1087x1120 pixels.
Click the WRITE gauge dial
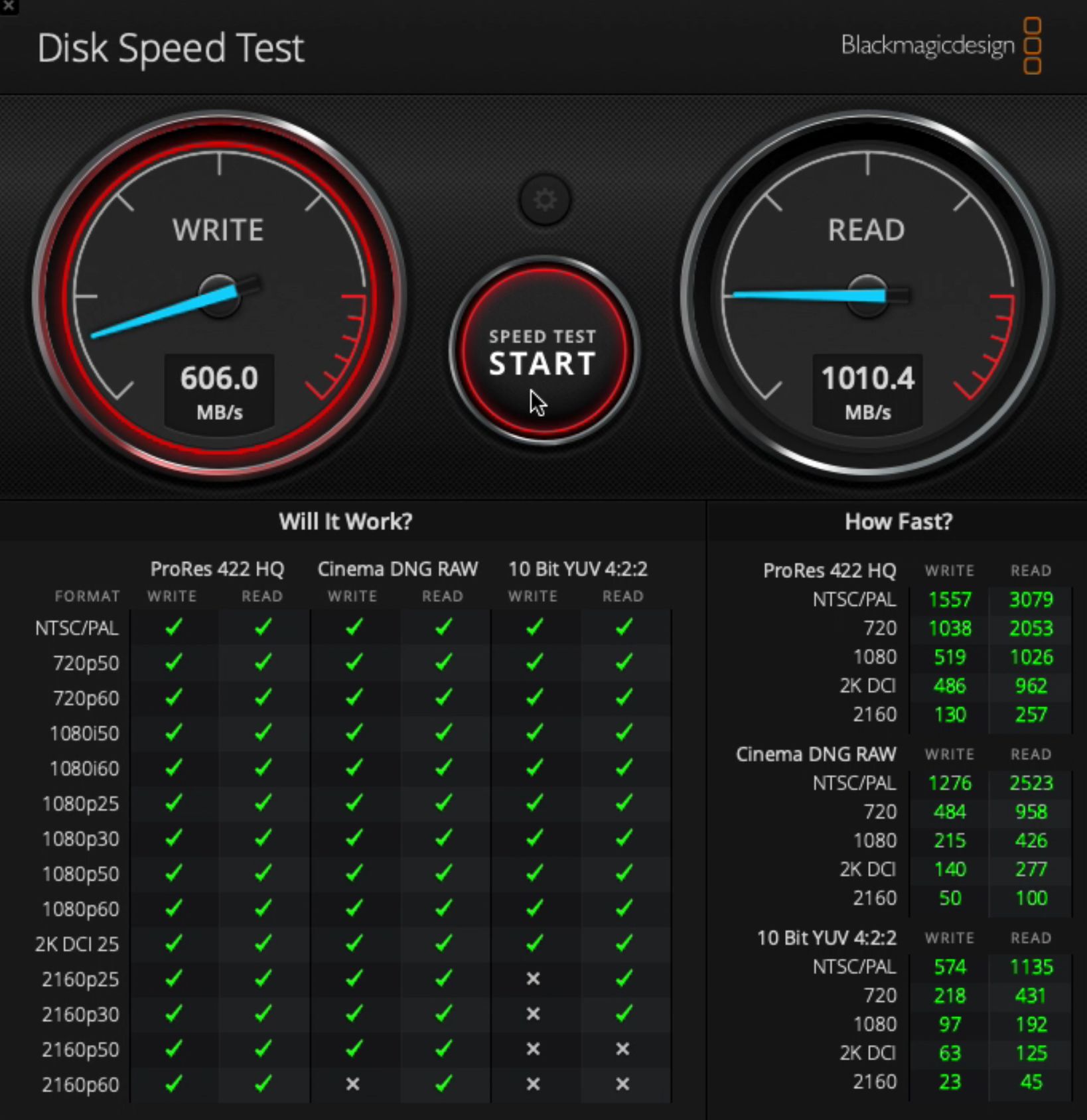pos(219,295)
